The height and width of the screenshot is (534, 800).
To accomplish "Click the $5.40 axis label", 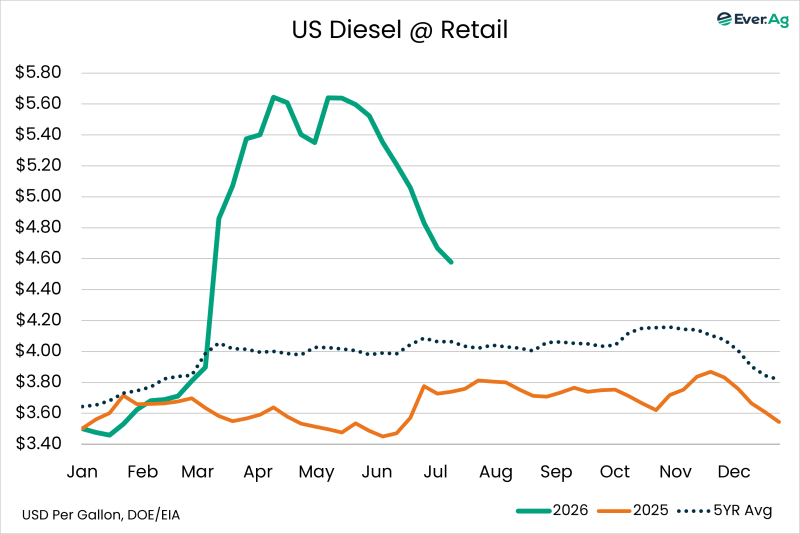I will 38,134.
